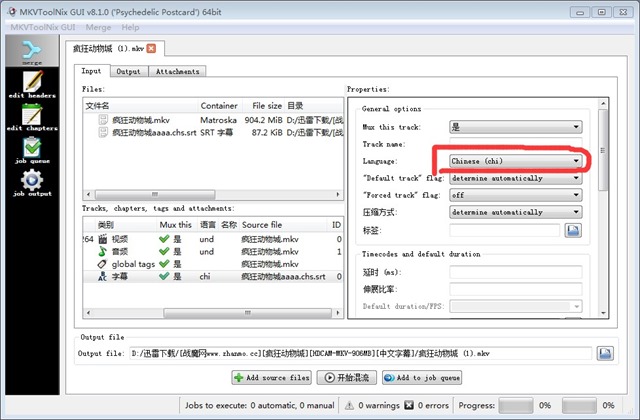
Task: Toggle mux checkmark for 字幕 track
Action: pos(164,275)
